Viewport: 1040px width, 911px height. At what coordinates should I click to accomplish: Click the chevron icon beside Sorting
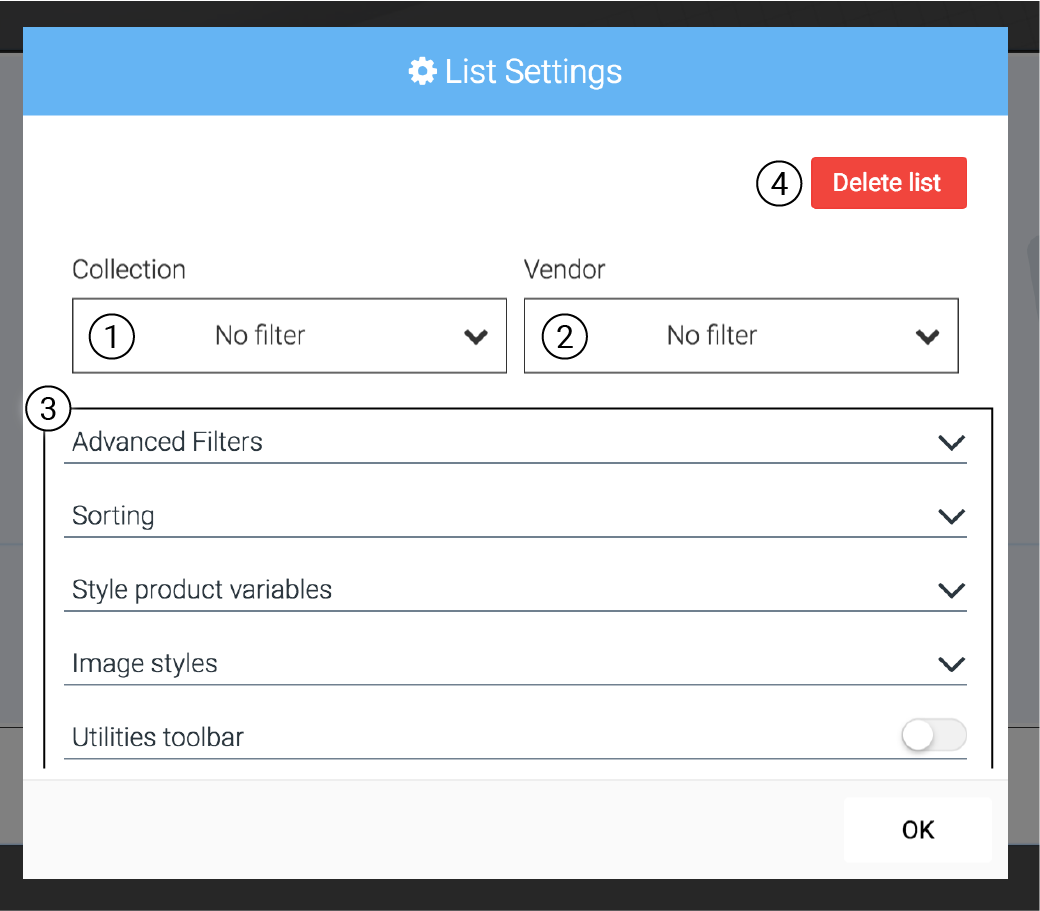click(951, 516)
